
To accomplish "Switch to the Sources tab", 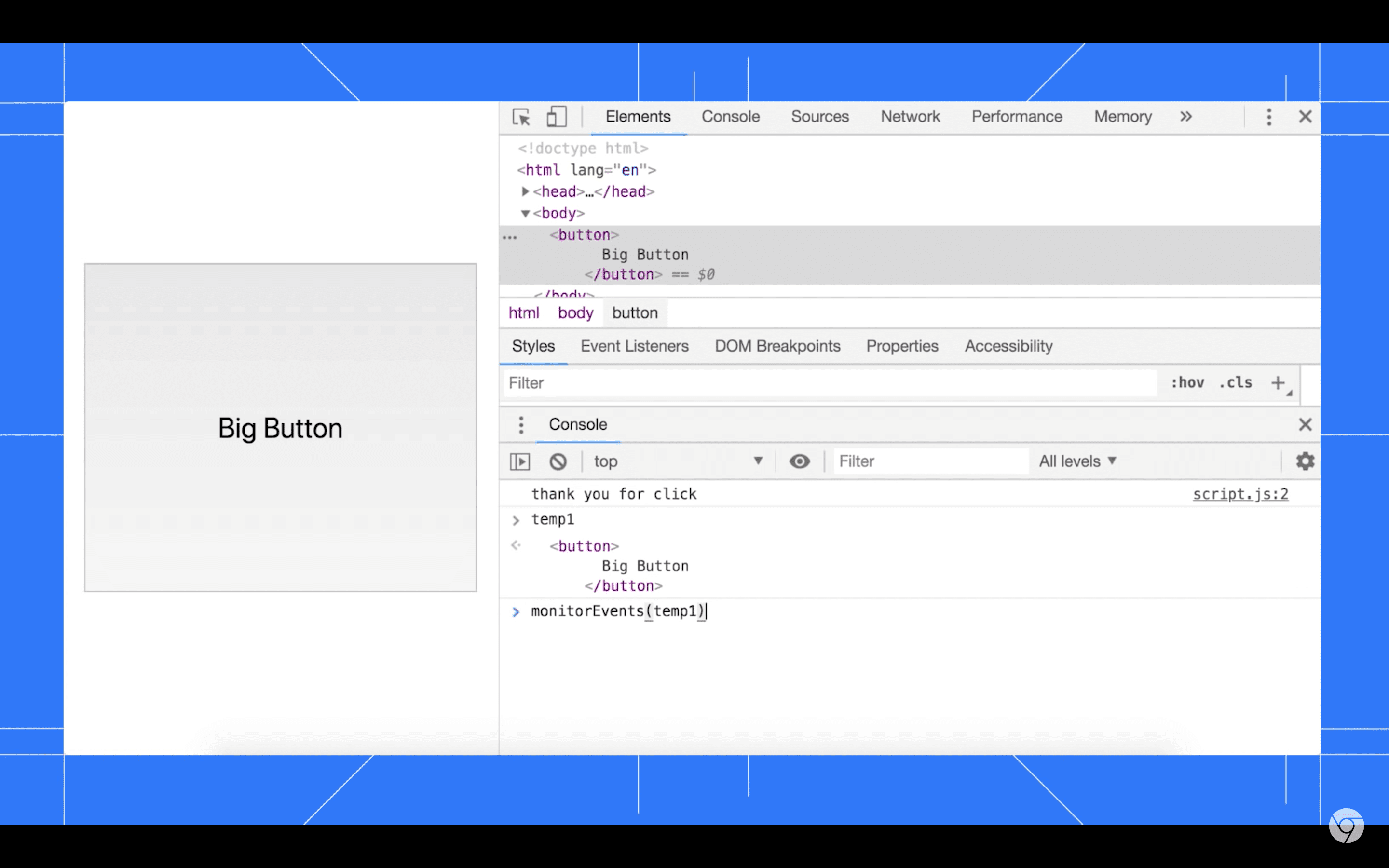I will [820, 116].
